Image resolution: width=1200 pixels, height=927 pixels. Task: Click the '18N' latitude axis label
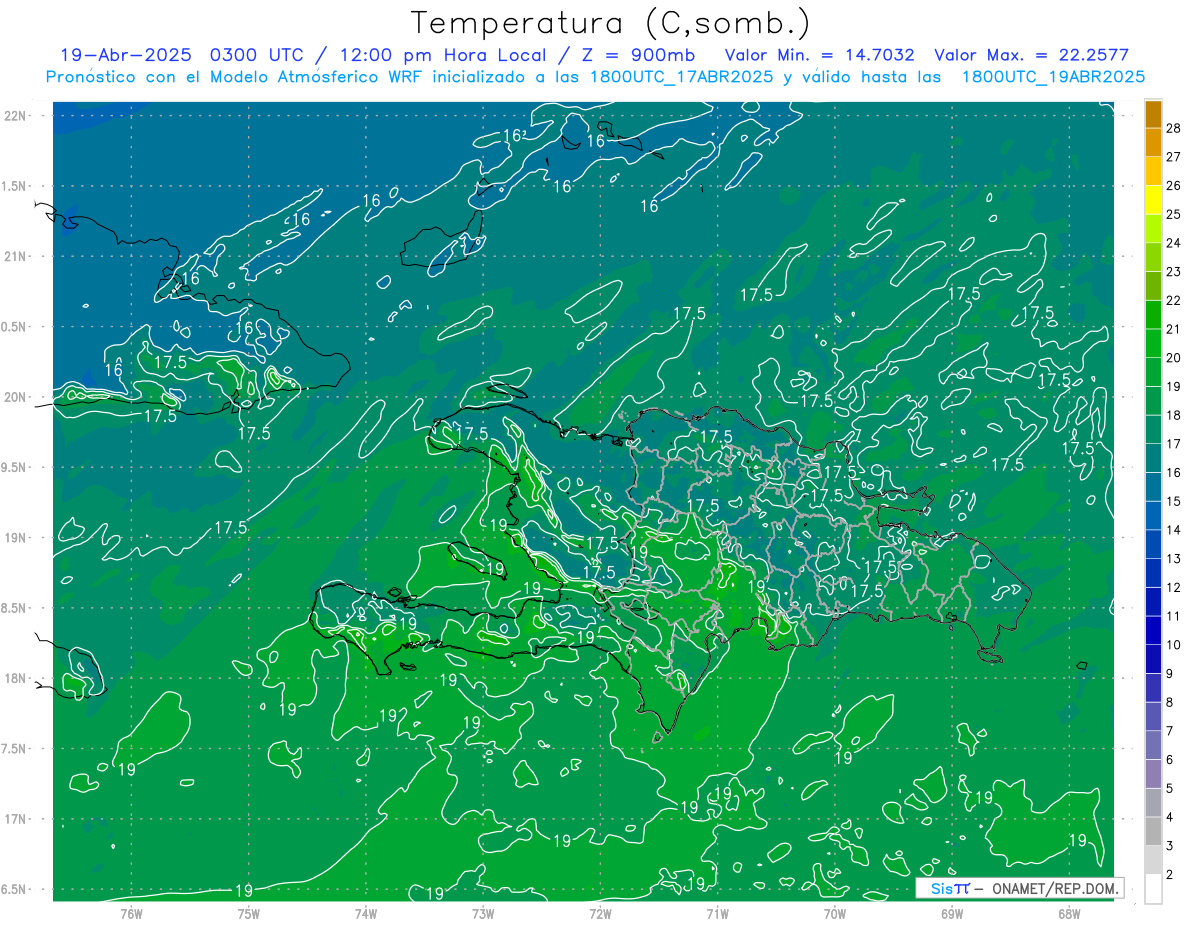16,678
